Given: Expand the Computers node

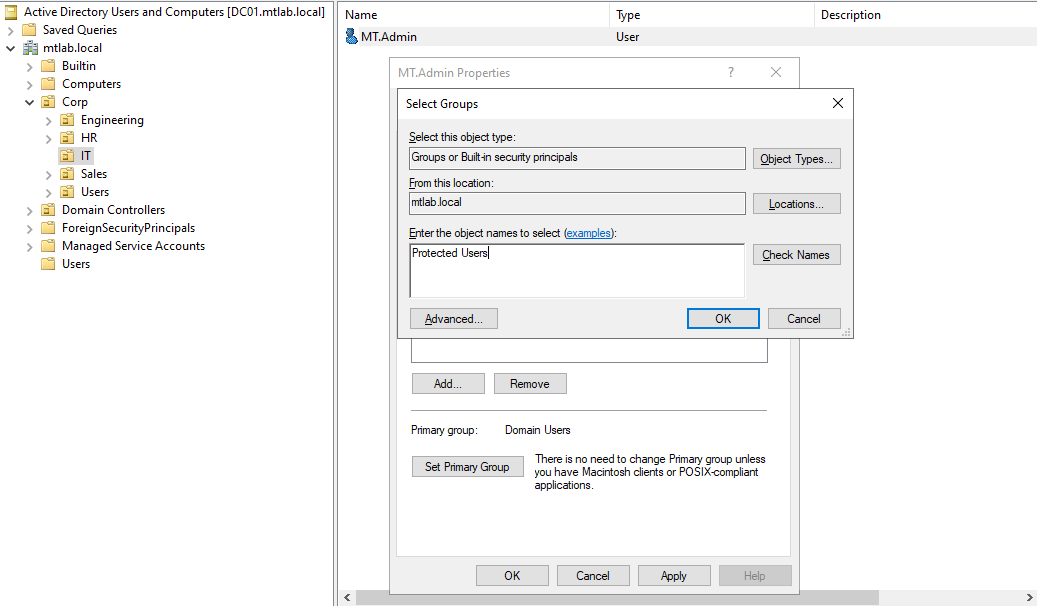Looking at the screenshot, I should click(29, 85).
